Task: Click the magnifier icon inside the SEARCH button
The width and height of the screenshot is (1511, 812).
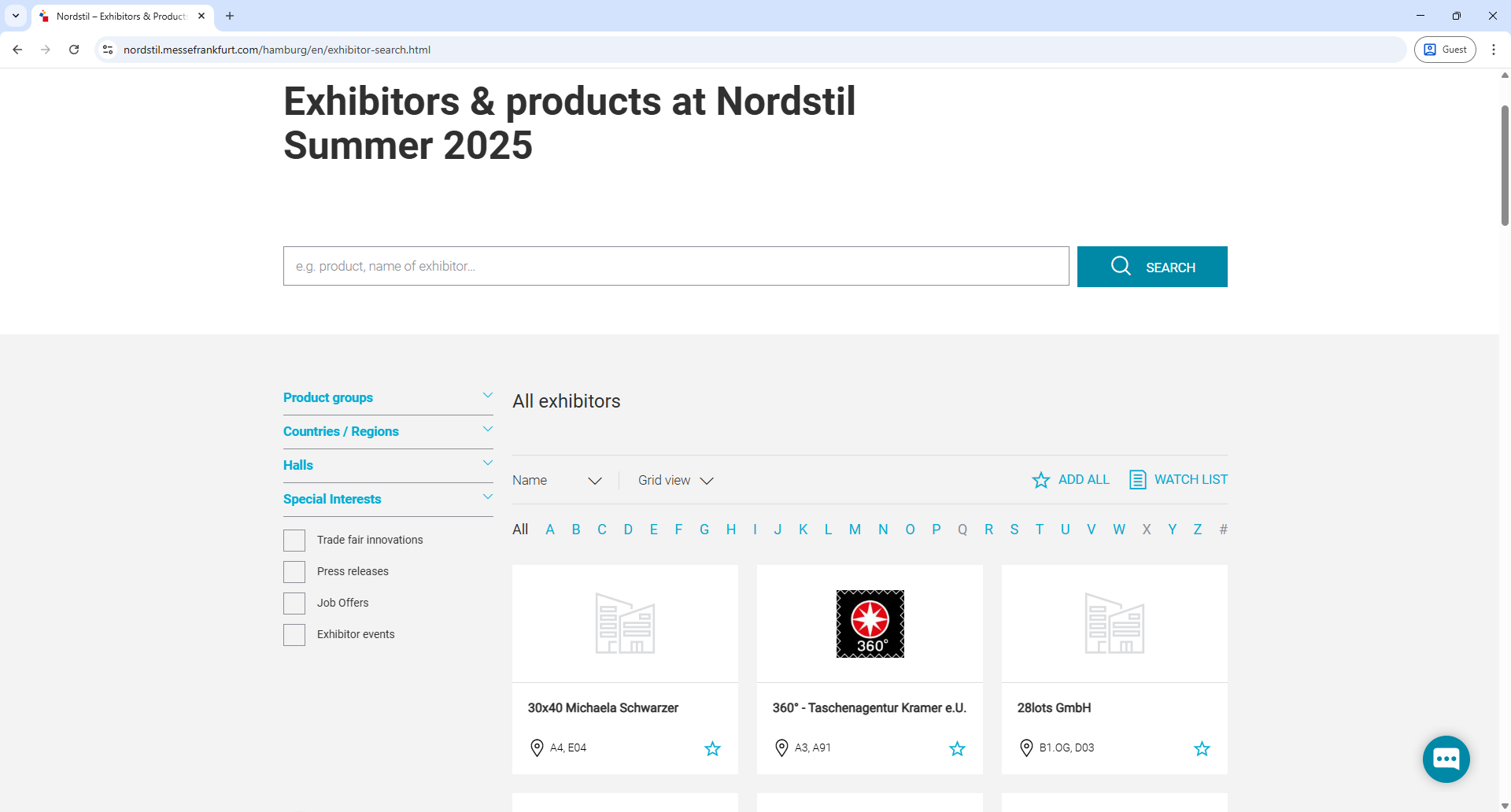Action: click(x=1121, y=266)
